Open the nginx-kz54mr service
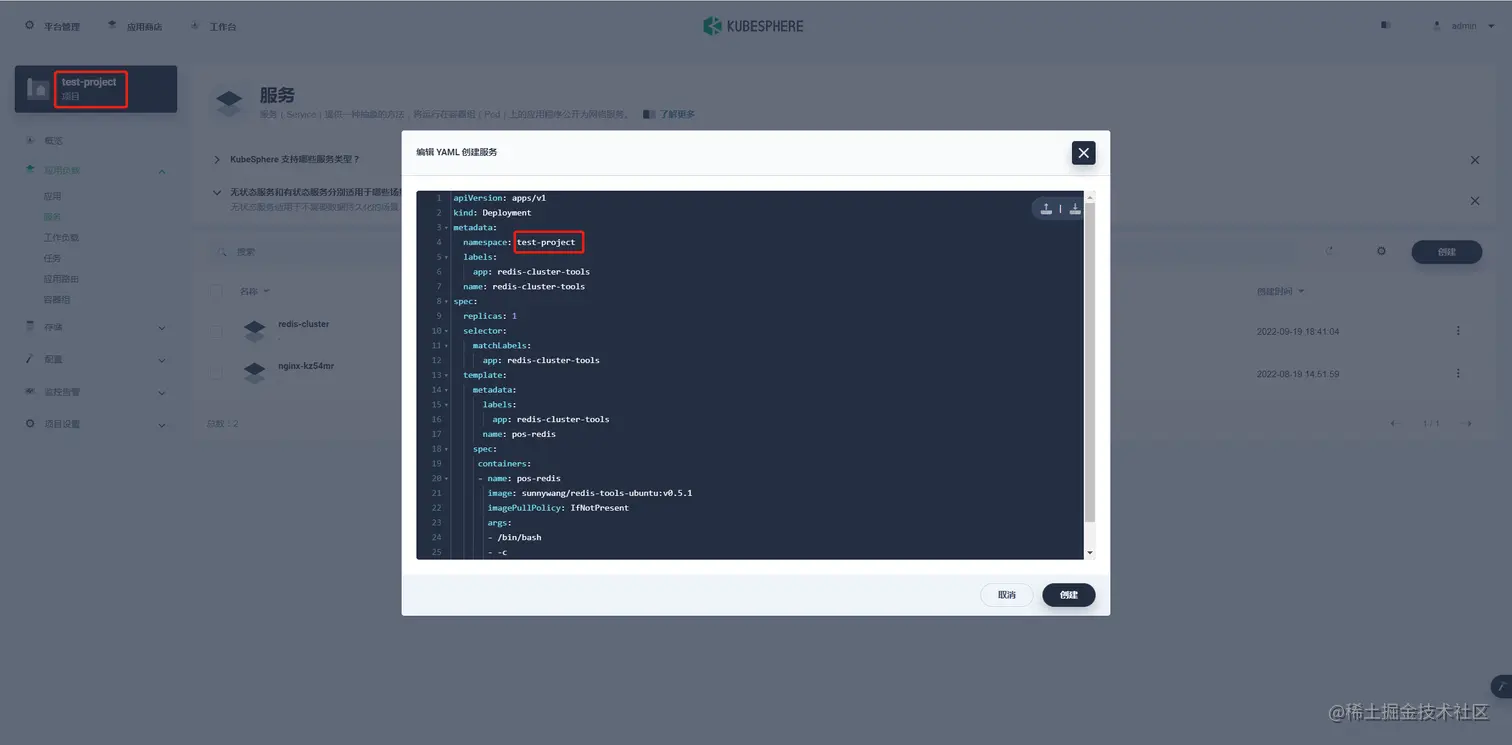Viewport: 1512px width, 745px height. coord(306,366)
